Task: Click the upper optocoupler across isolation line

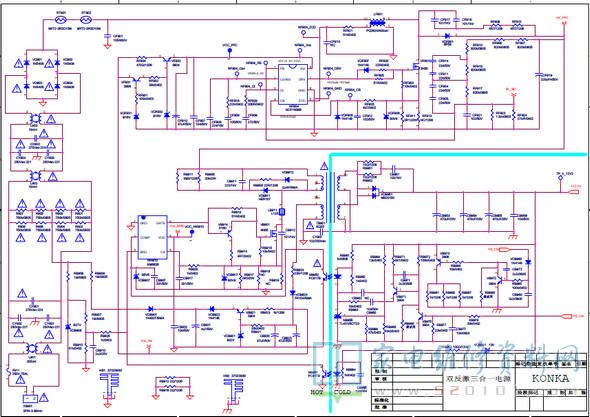Action: coord(328,277)
